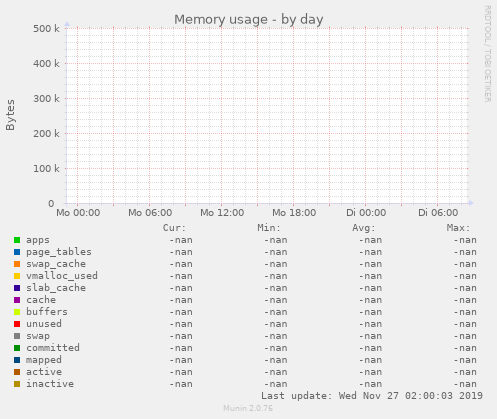Click the swap gray legend swatch
The width and height of the screenshot is (497, 419).
17,336
